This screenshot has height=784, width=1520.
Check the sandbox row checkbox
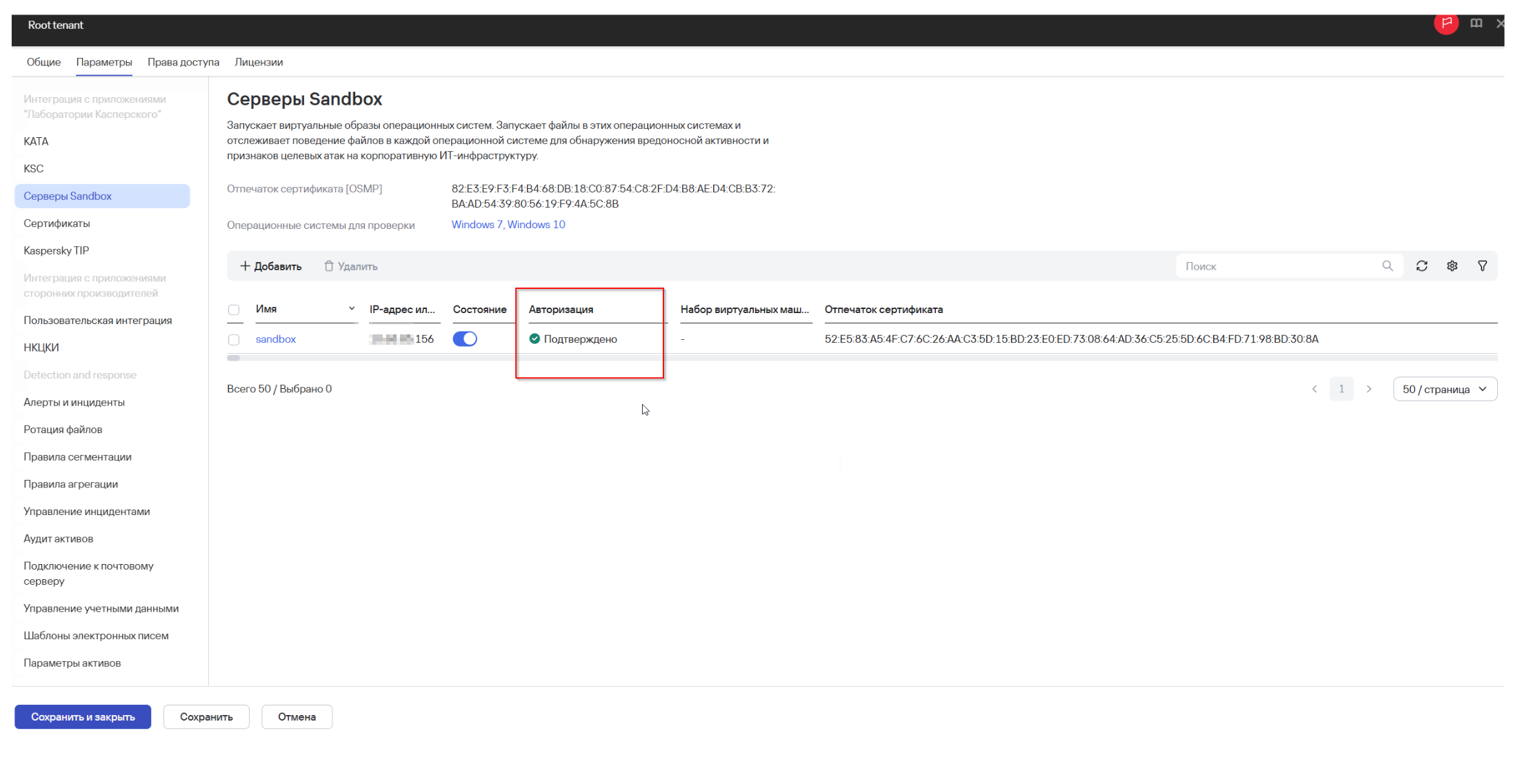click(x=234, y=340)
